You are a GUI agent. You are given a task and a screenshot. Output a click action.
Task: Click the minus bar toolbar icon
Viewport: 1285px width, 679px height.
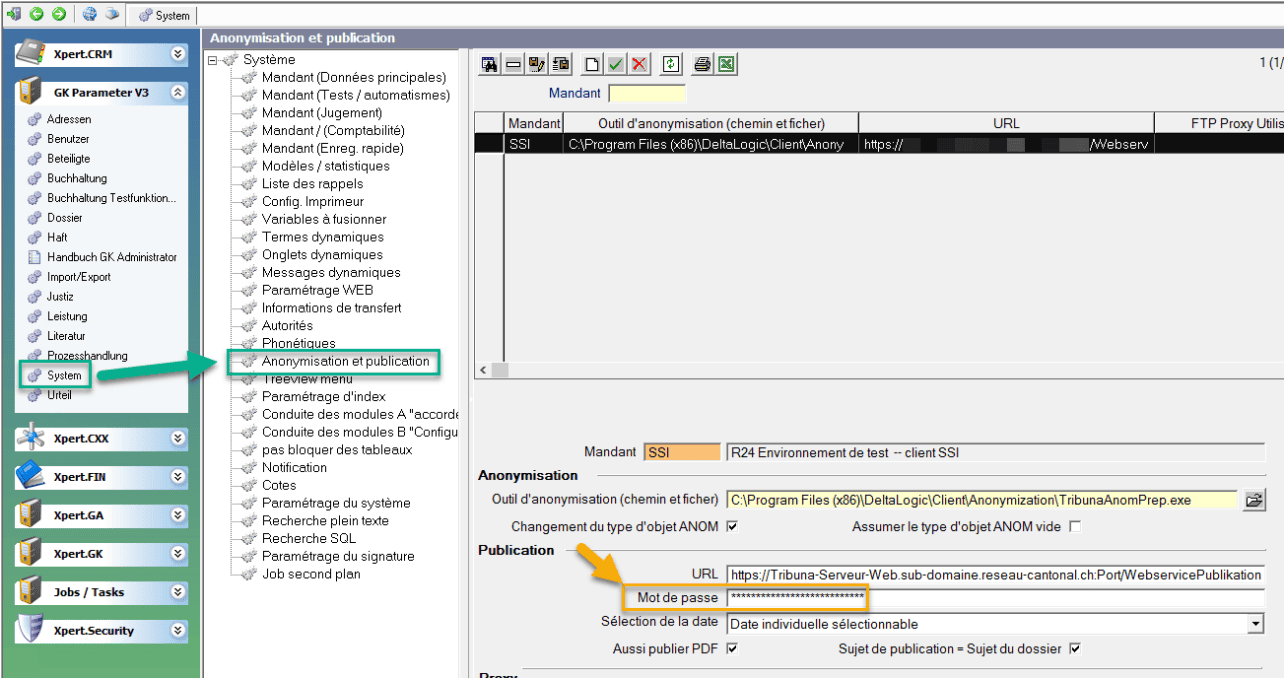(x=513, y=64)
